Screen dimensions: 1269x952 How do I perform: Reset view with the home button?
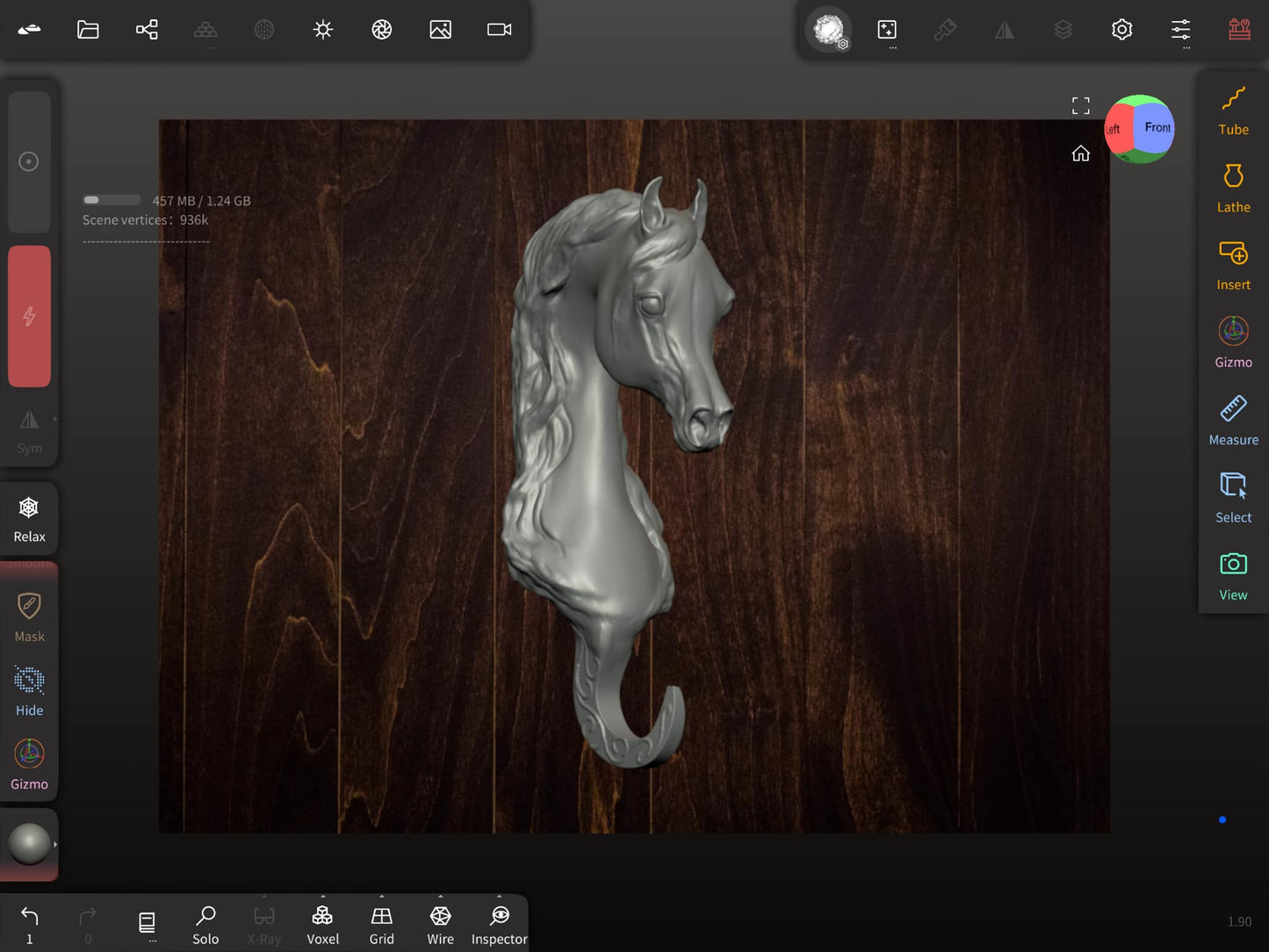coord(1080,154)
